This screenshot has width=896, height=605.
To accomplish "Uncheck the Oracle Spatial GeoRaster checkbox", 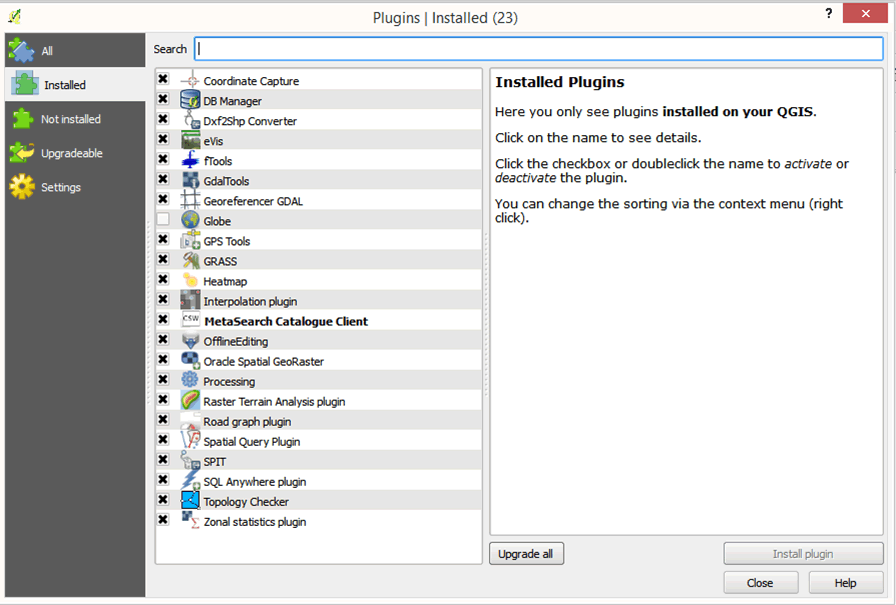I will [163, 359].
